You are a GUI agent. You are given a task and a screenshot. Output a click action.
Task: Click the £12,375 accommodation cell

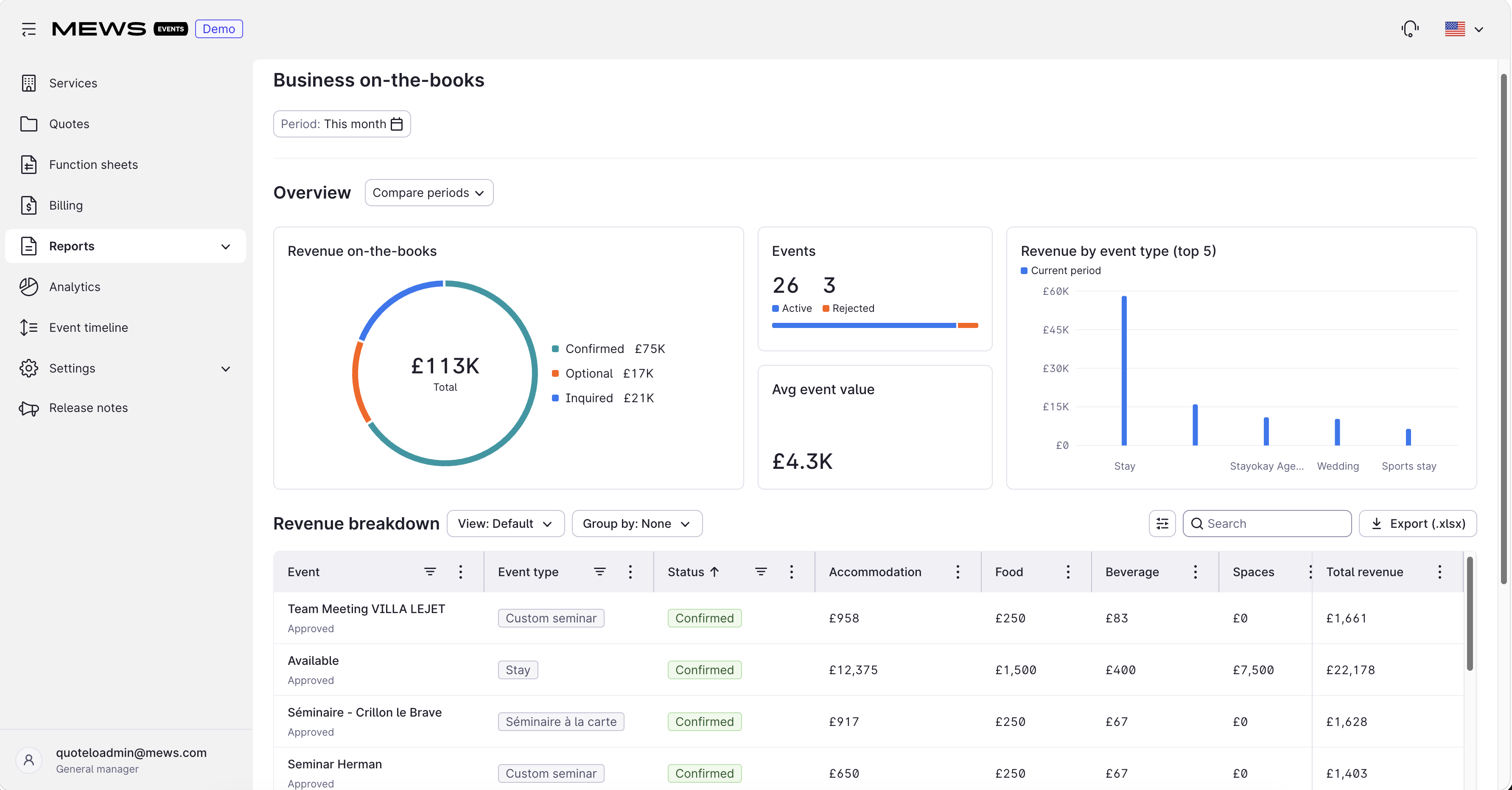click(x=853, y=670)
